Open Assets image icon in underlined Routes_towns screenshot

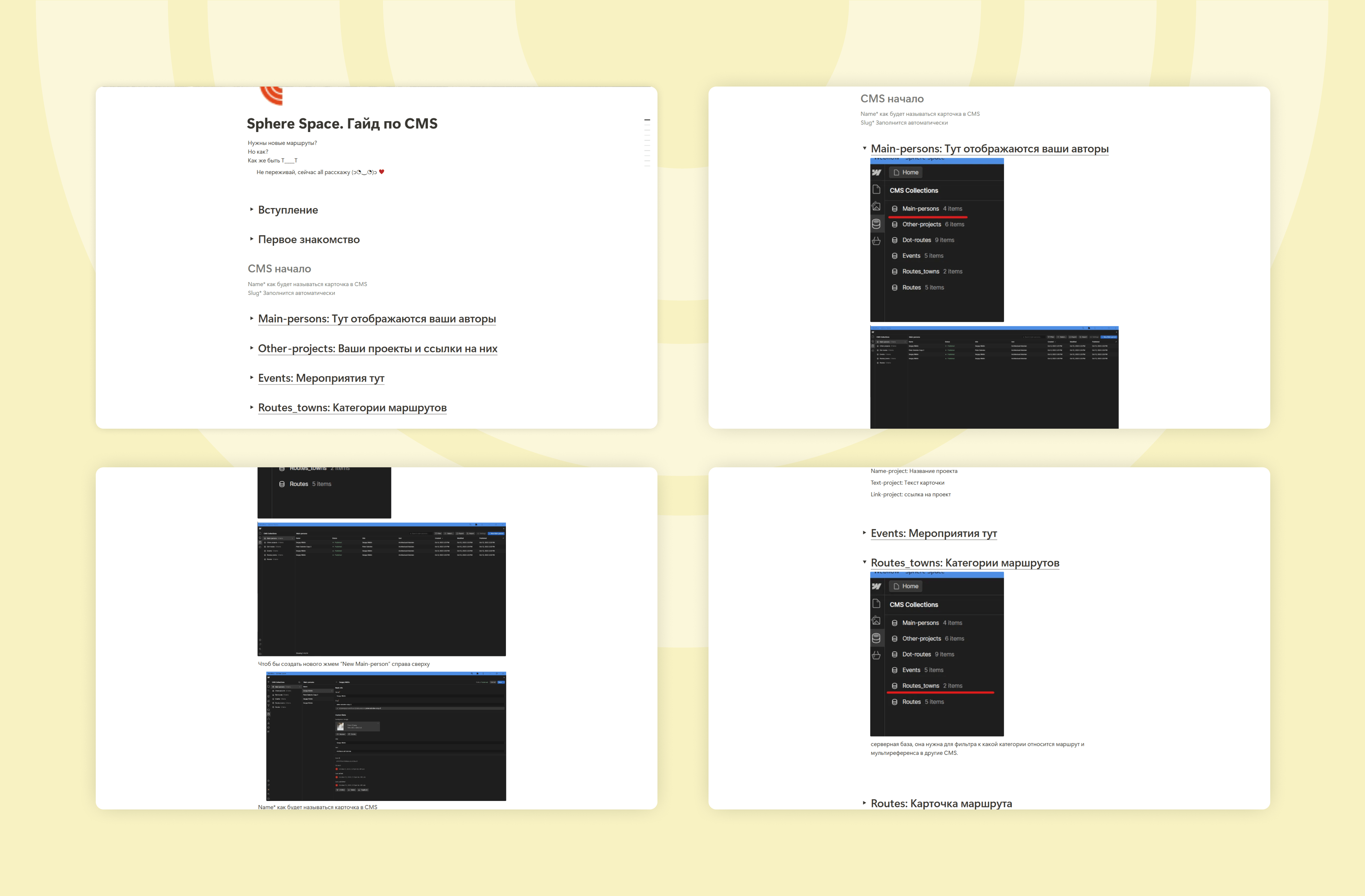point(876,621)
